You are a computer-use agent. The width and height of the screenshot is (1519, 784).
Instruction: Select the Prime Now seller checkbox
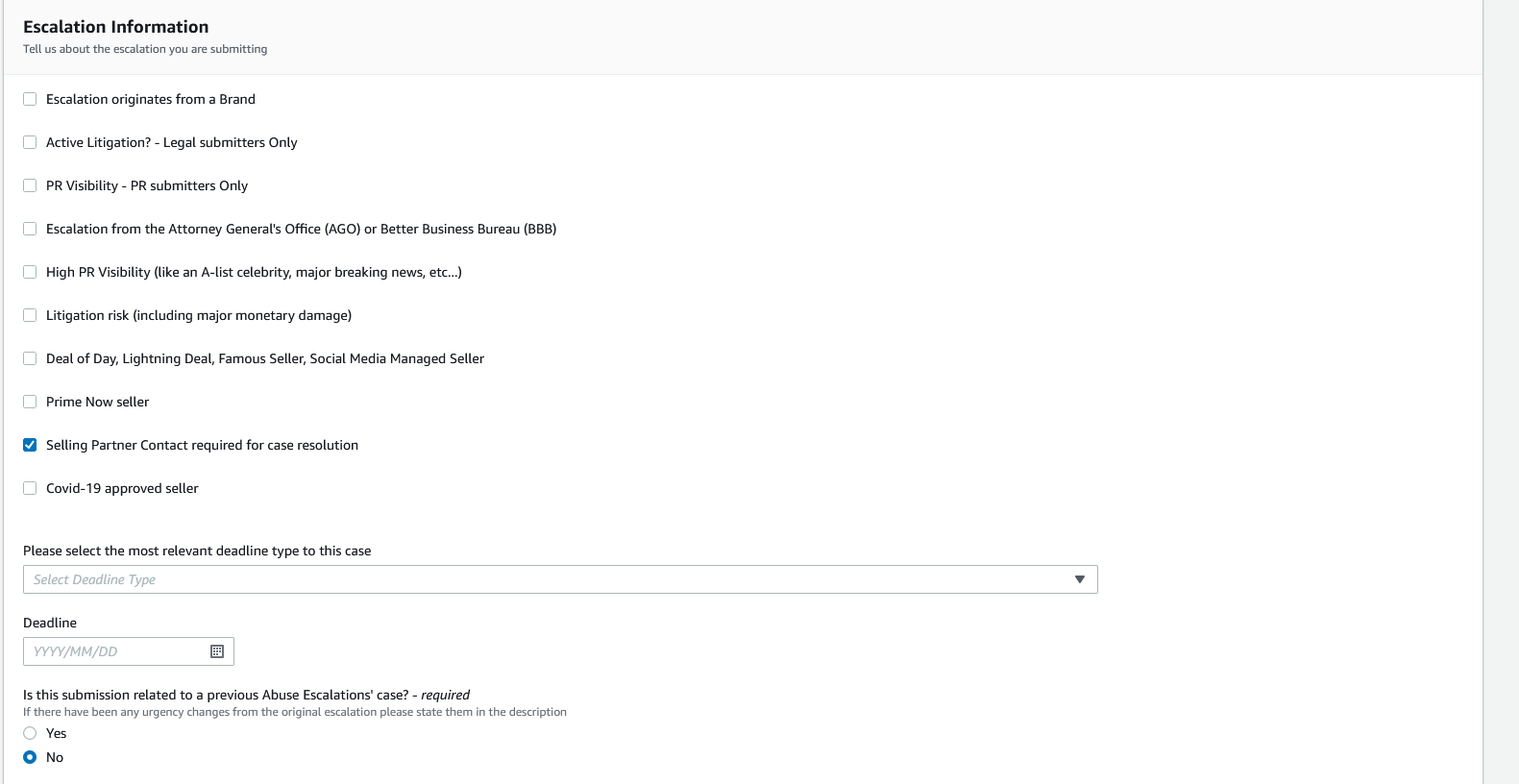pyautogui.click(x=30, y=402)
